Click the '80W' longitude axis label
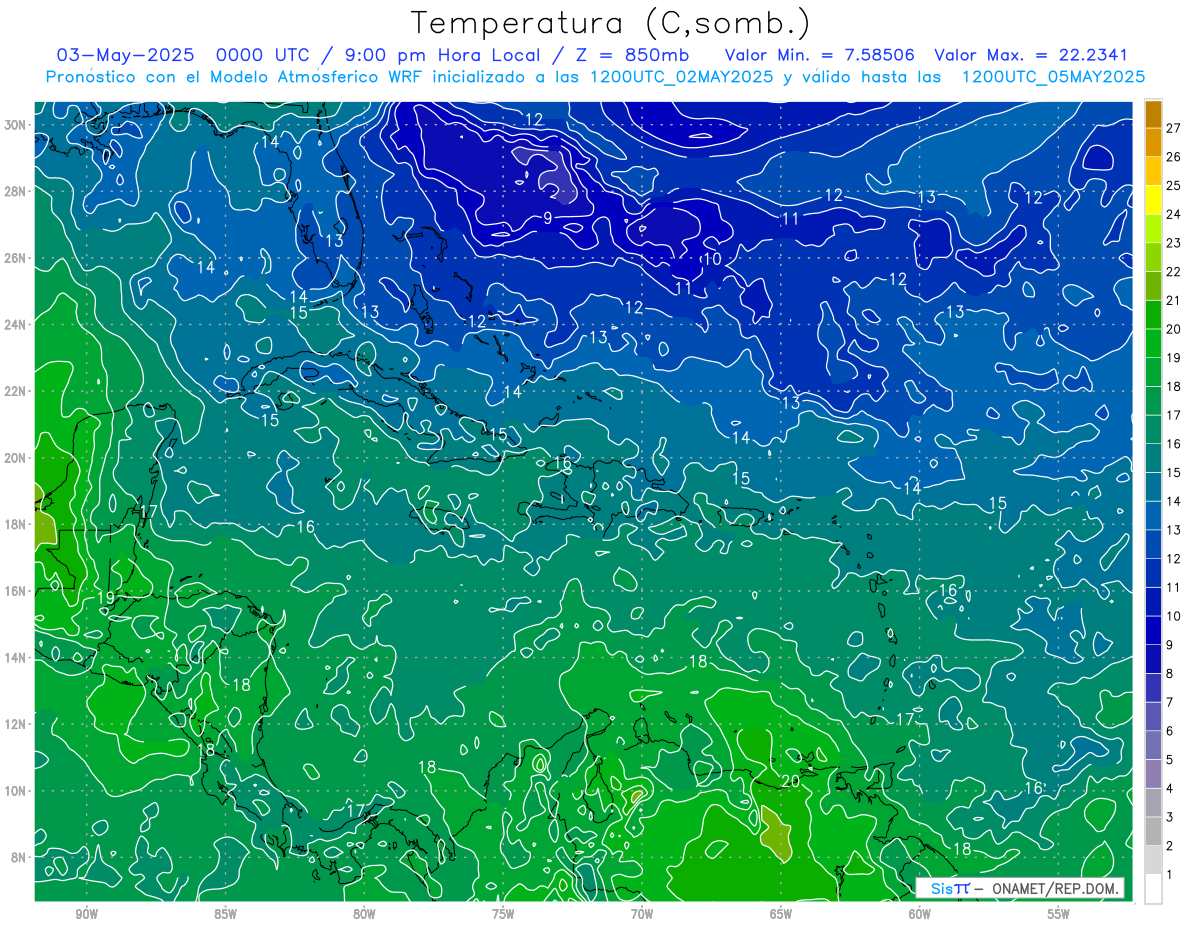Image resolution: width=1200 pixels, height=927 pixels. coord(364,914)
